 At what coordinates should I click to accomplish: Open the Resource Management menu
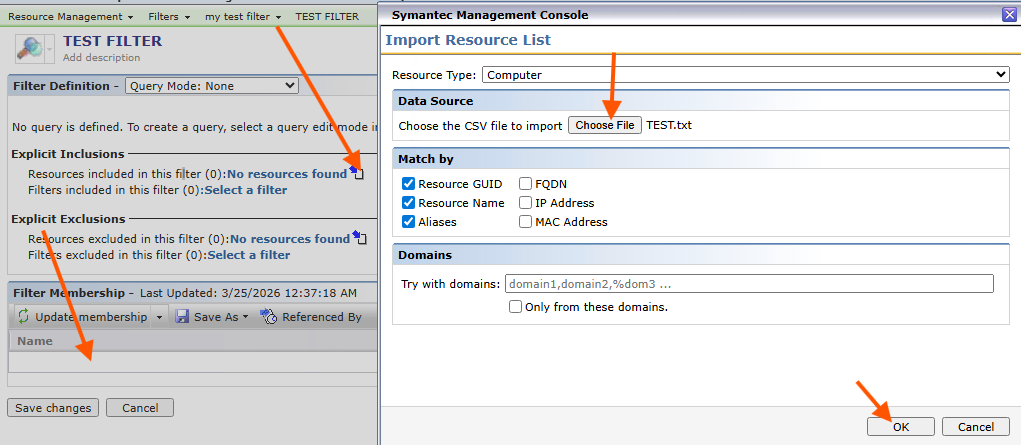point(70,17)
